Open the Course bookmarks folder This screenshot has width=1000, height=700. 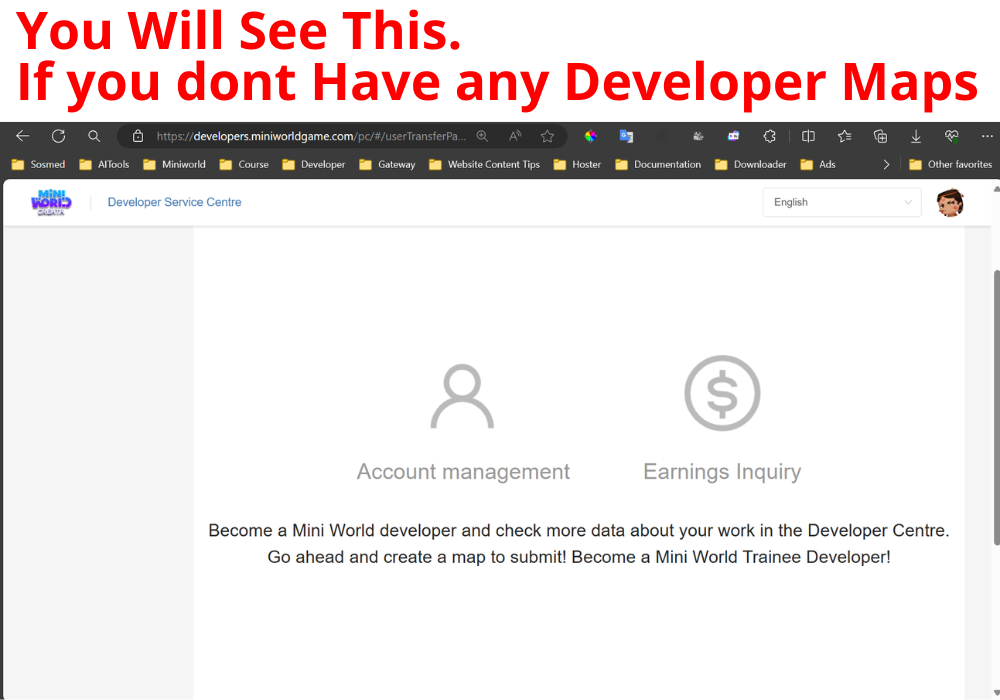click(244, 164)
